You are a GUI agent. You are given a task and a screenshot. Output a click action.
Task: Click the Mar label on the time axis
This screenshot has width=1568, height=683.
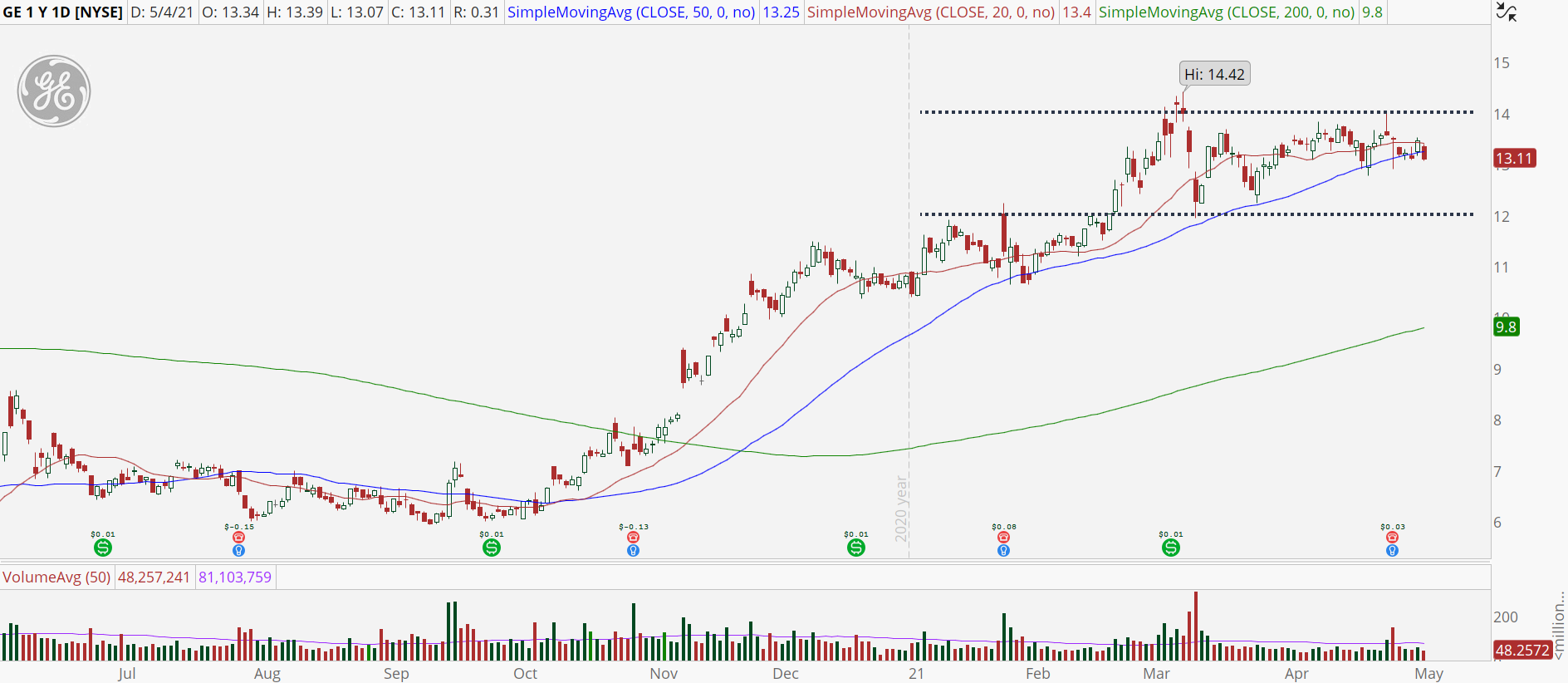click(1156, 673)
